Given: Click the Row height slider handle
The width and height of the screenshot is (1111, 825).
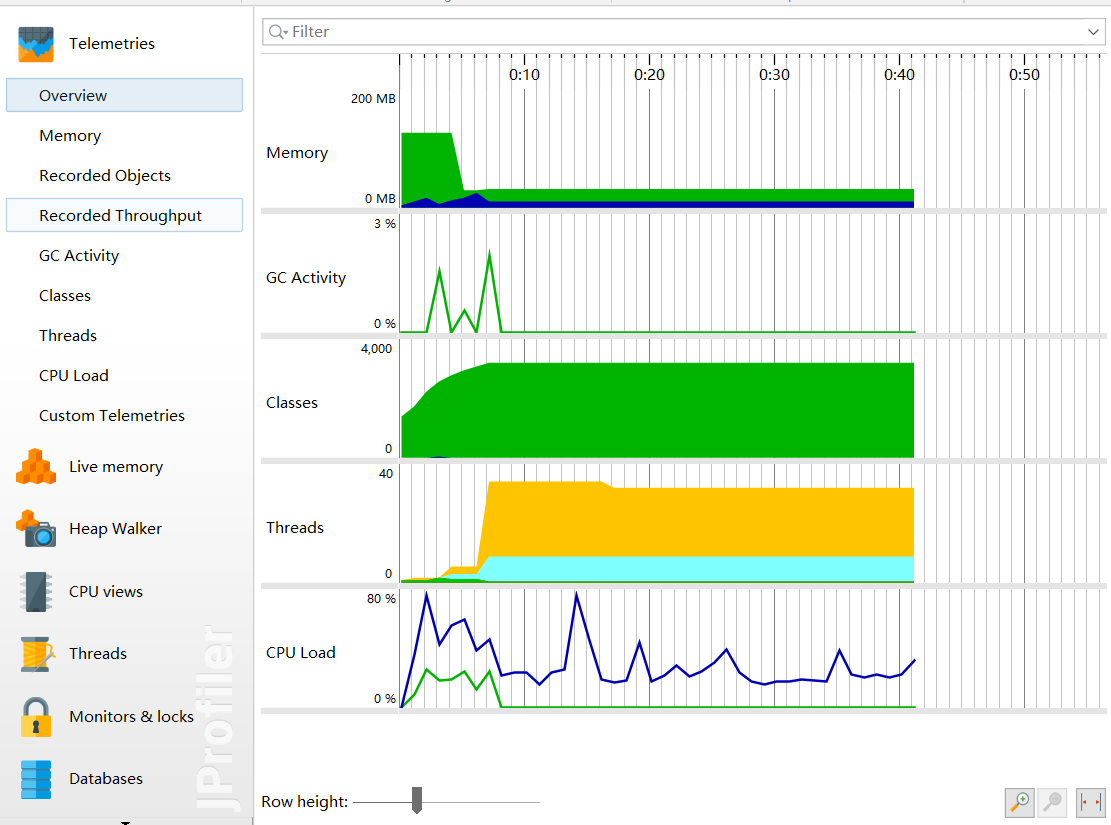Looking at the screenshot, I should coord(417,800).
